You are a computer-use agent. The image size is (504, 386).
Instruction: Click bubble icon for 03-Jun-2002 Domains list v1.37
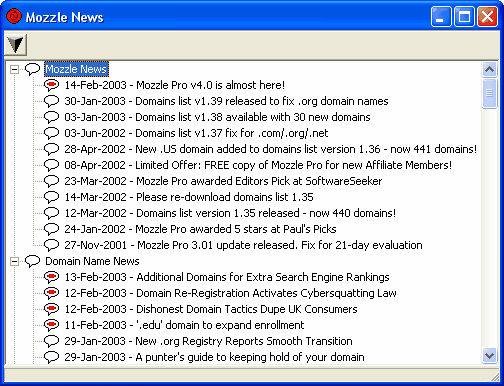pos(52,133)
